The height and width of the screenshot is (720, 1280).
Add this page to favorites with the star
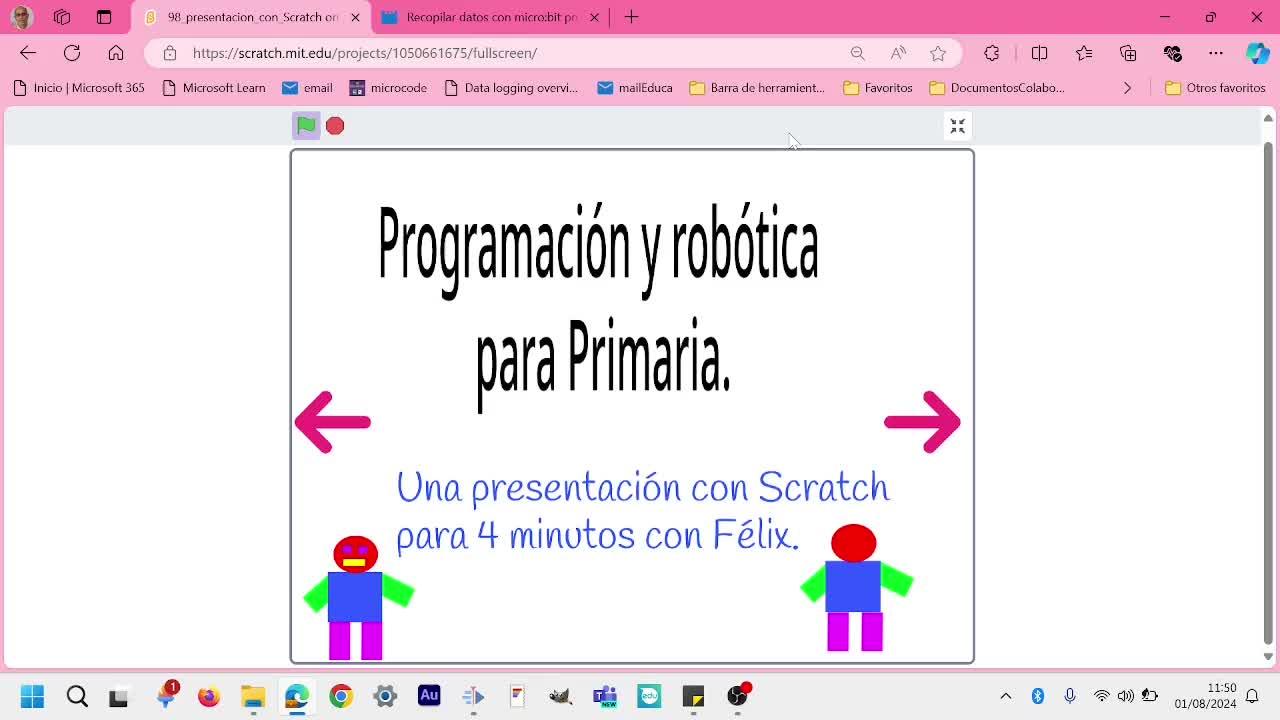point(938,53)
